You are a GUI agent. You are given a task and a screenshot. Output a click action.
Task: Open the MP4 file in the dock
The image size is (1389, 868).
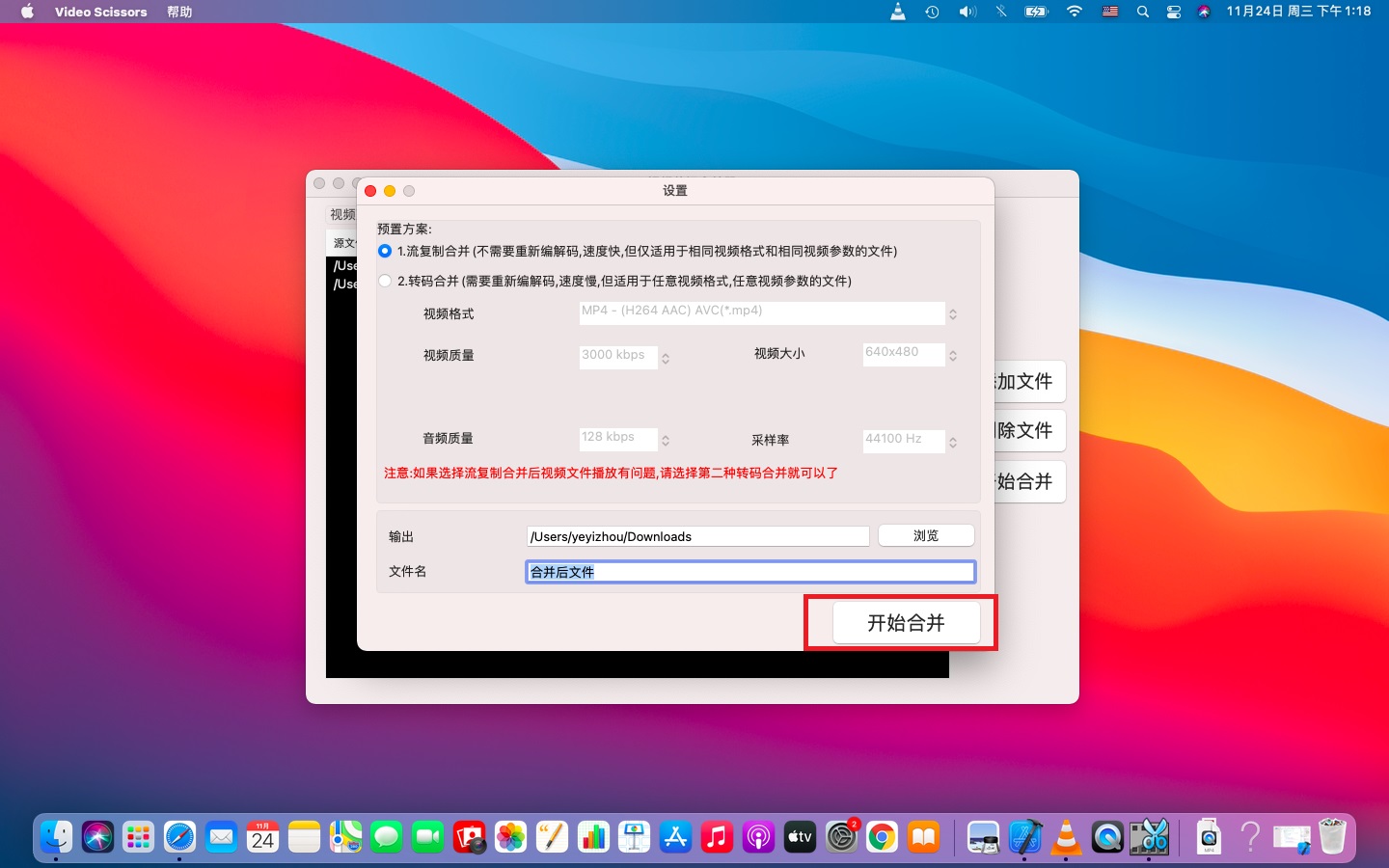1209,837
